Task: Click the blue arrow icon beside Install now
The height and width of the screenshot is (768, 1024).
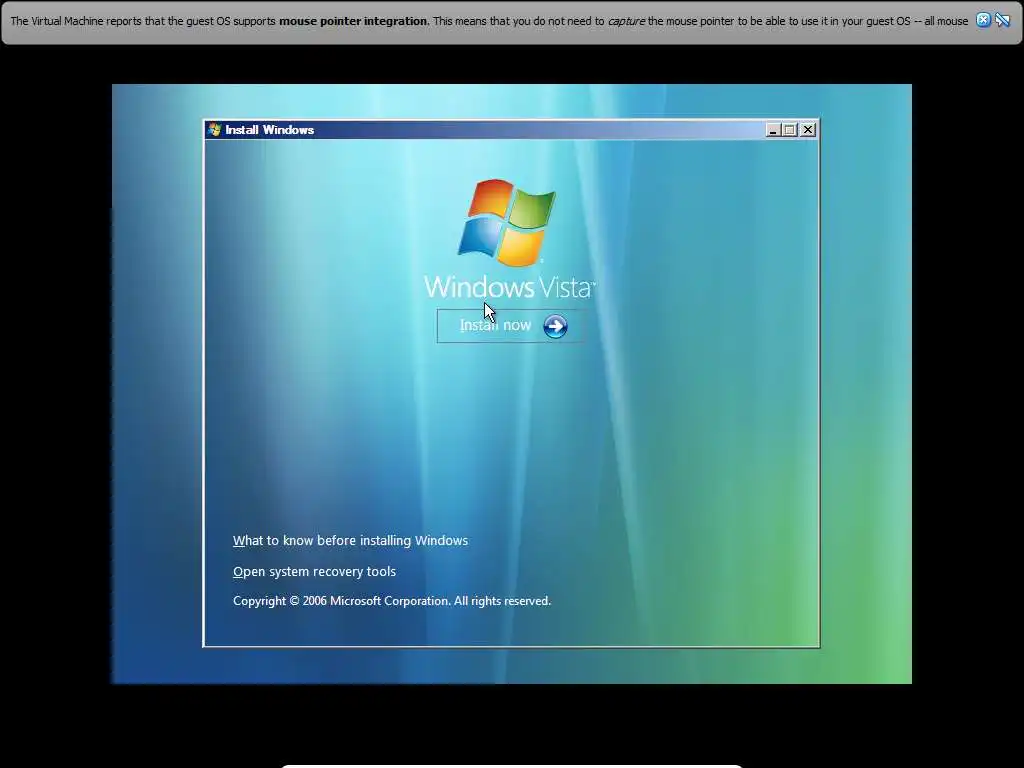Action: point(555,326)
